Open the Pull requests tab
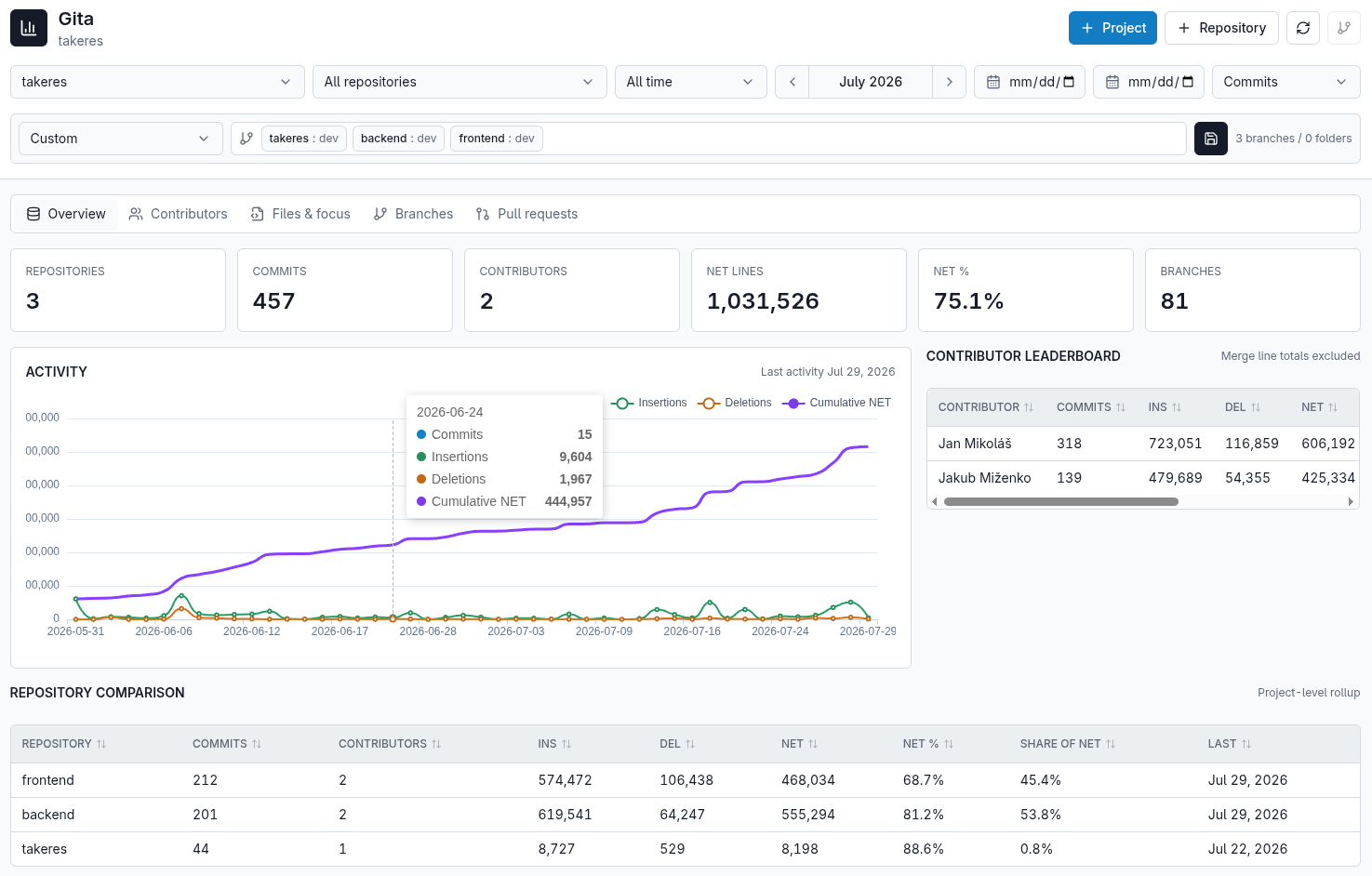 tap(526, 214)
